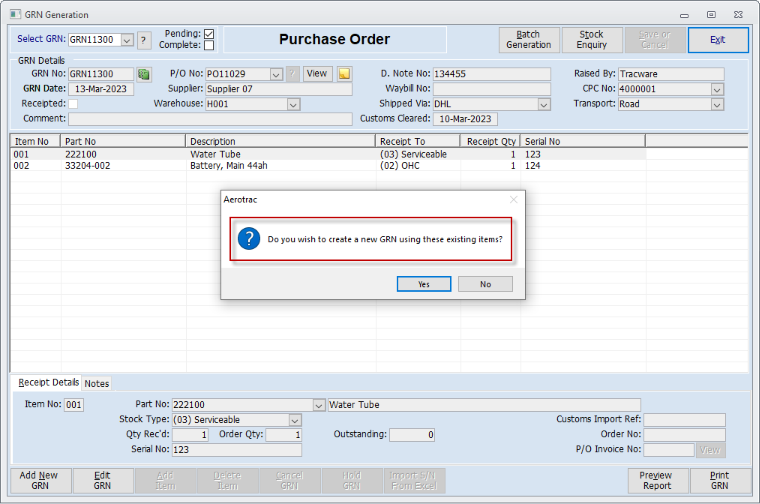This screenshot has height=504, width=760.
Task: Close the Aerotrac dialog with X
Action: (x=514, y=200)
